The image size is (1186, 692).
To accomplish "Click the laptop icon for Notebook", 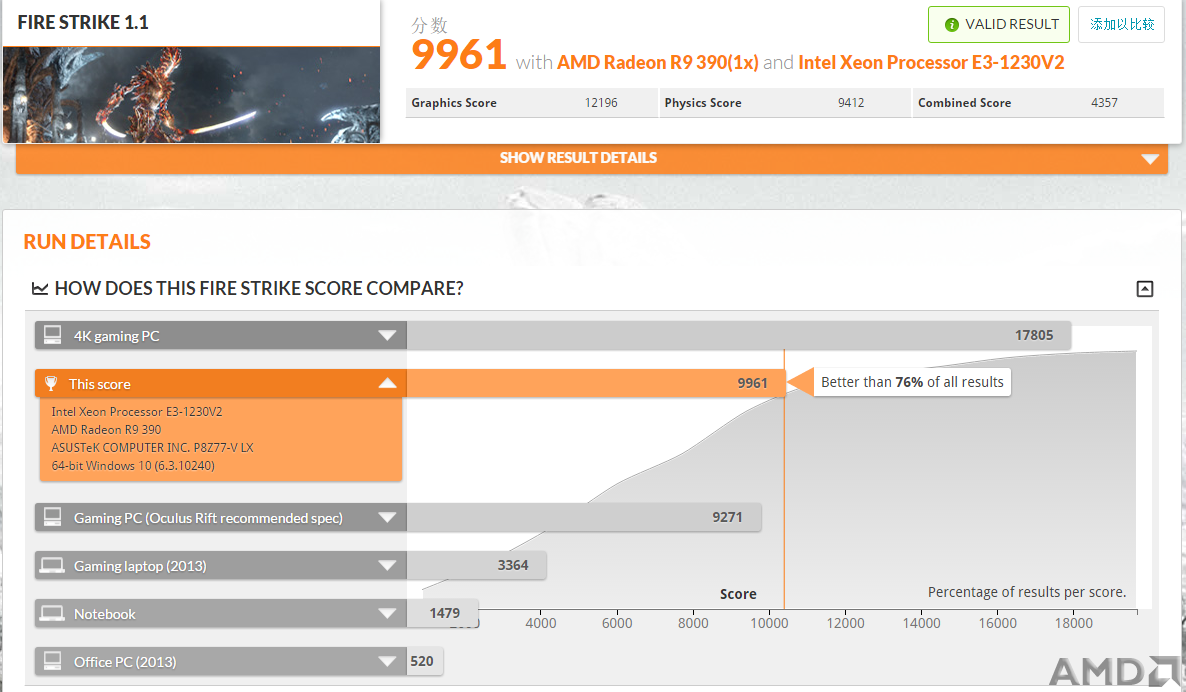I will 52,613.
